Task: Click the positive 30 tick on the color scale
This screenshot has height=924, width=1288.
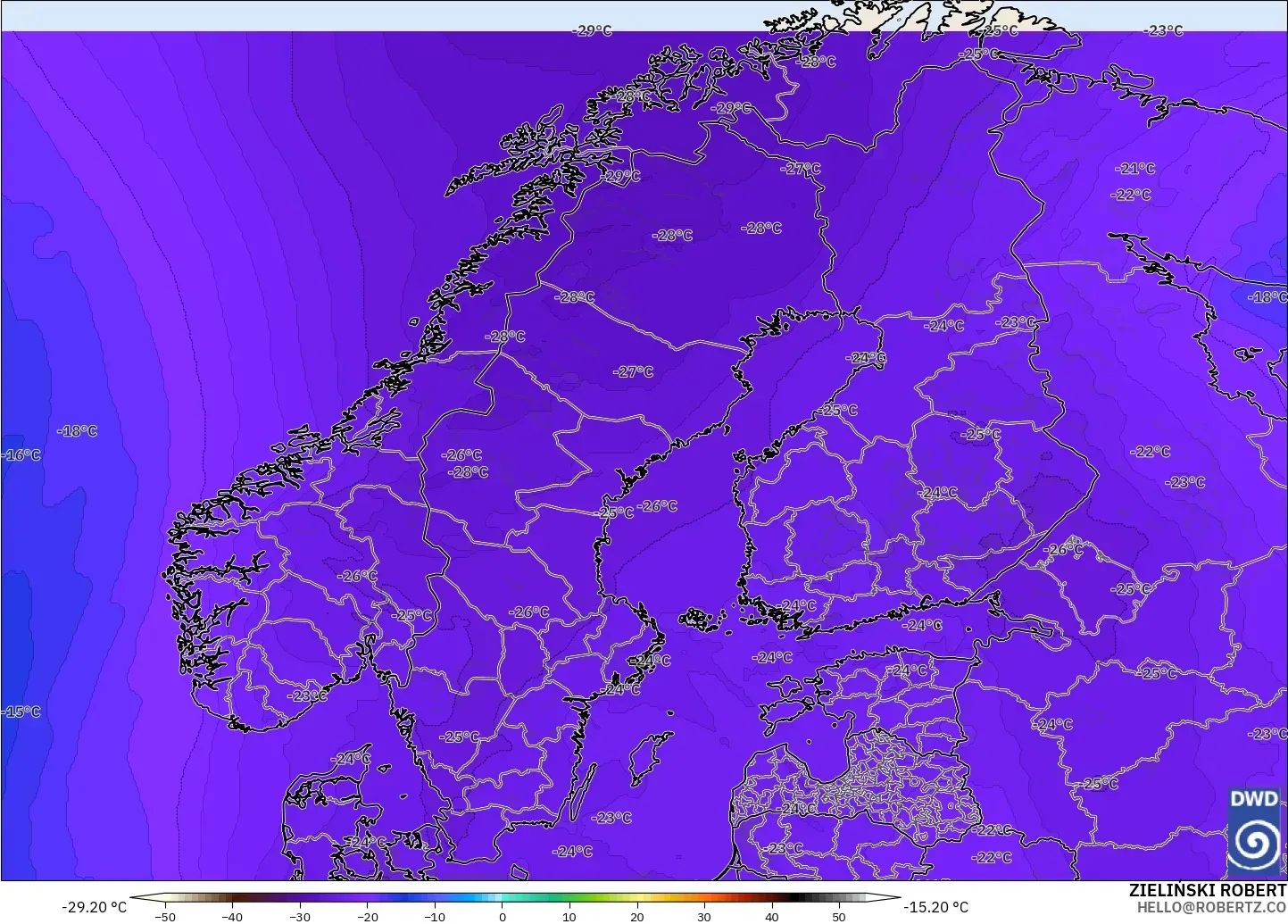Action: tap(704, 916)
